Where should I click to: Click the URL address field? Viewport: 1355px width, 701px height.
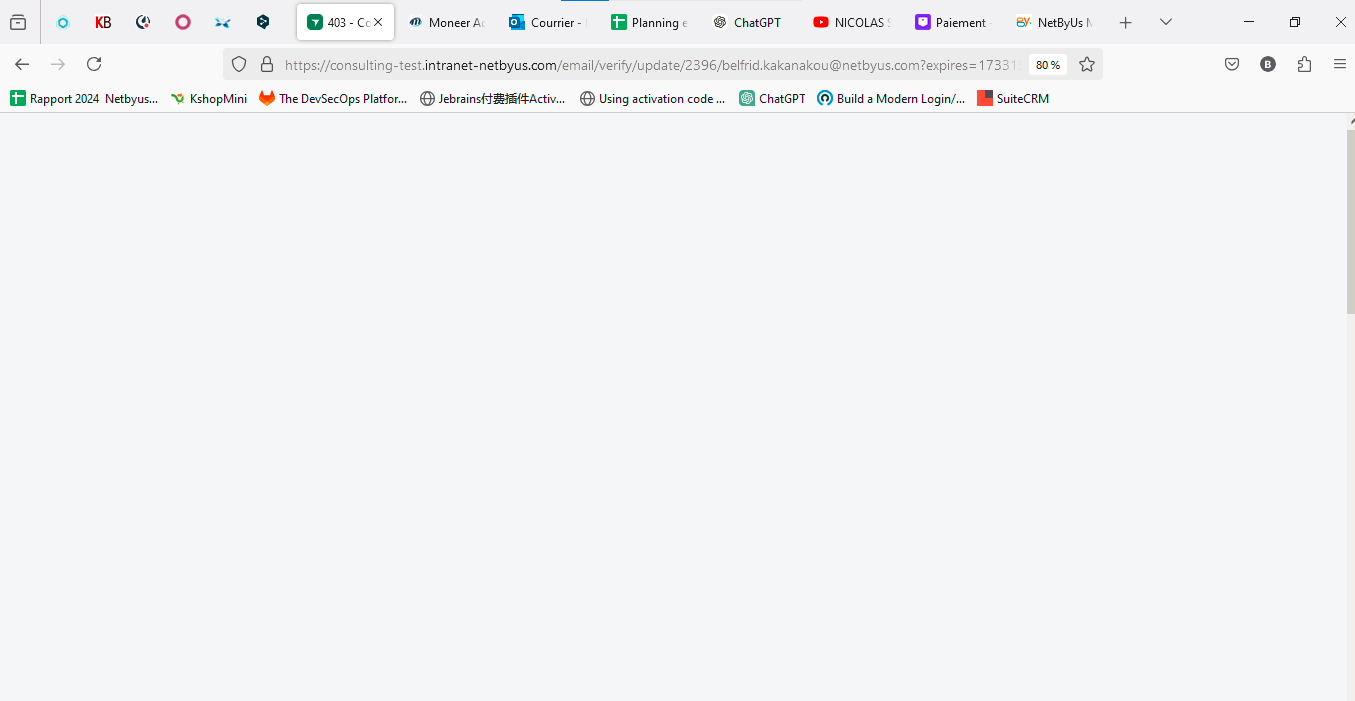point(650,65)
